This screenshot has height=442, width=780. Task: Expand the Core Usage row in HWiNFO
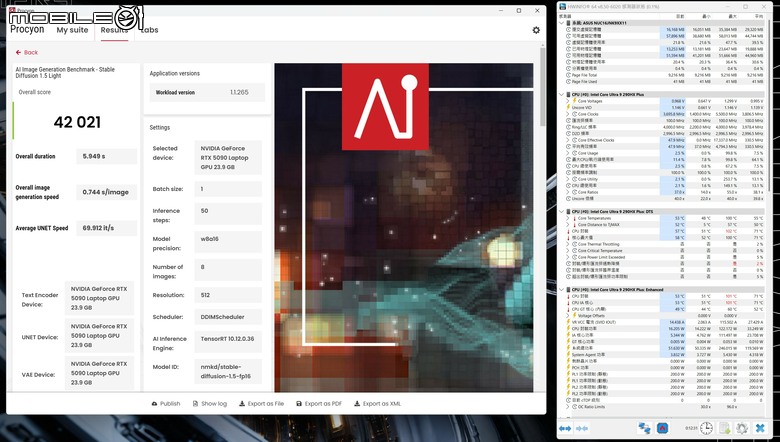(568, 153)
